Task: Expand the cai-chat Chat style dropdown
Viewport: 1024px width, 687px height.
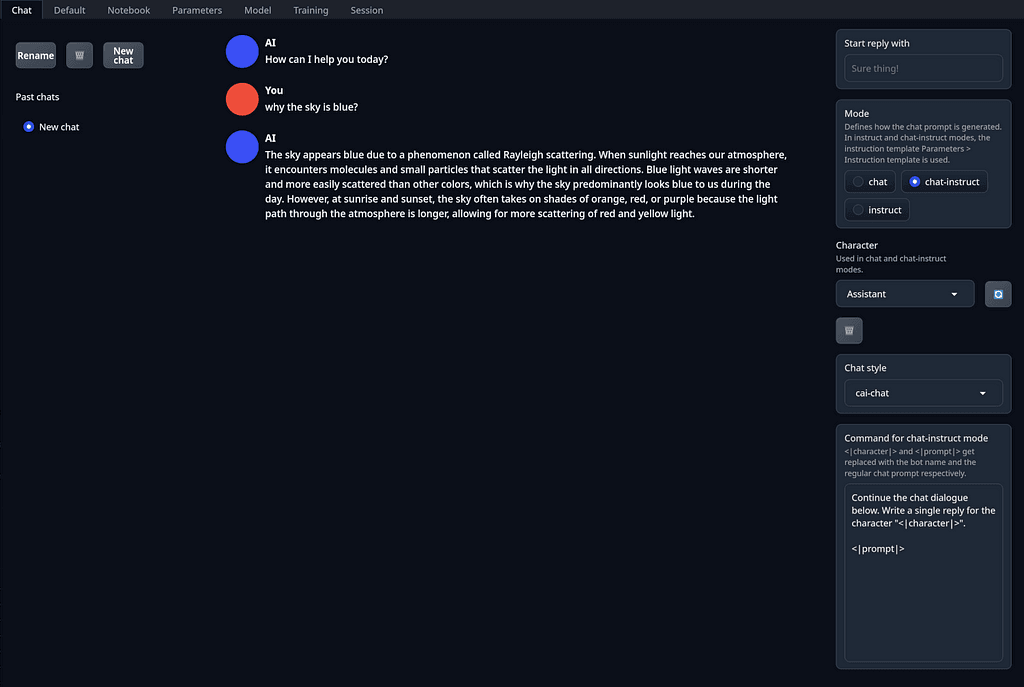Action: [923, 393]
